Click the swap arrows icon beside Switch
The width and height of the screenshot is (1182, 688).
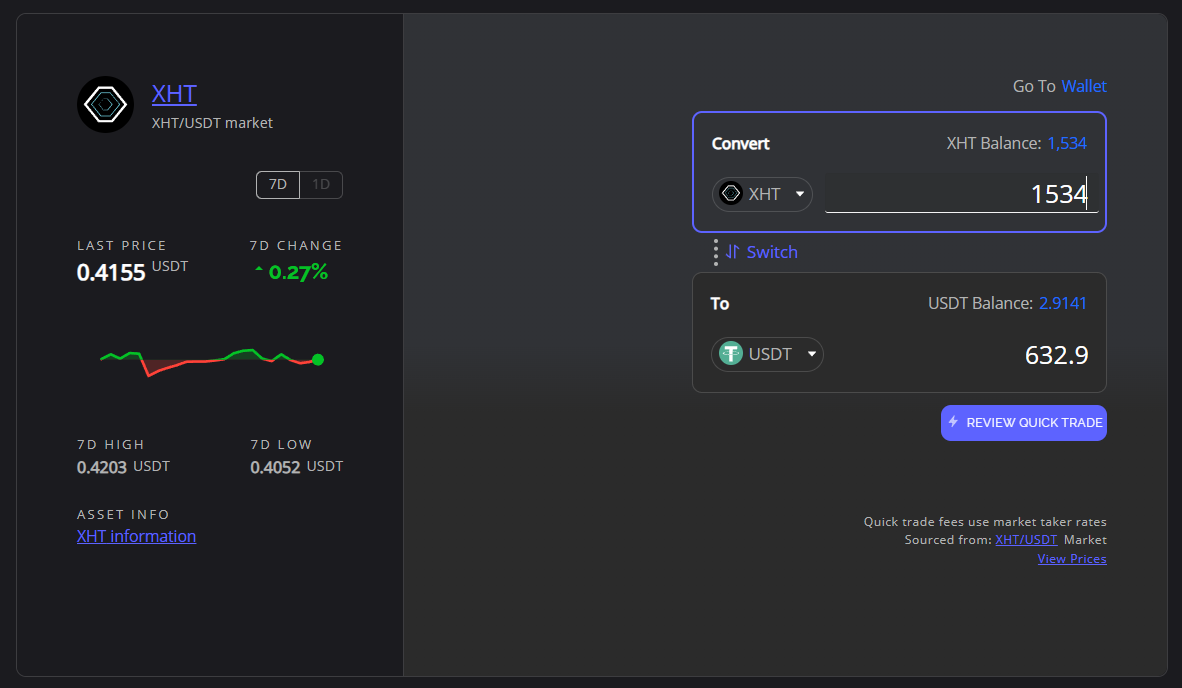tap(732, 252)
